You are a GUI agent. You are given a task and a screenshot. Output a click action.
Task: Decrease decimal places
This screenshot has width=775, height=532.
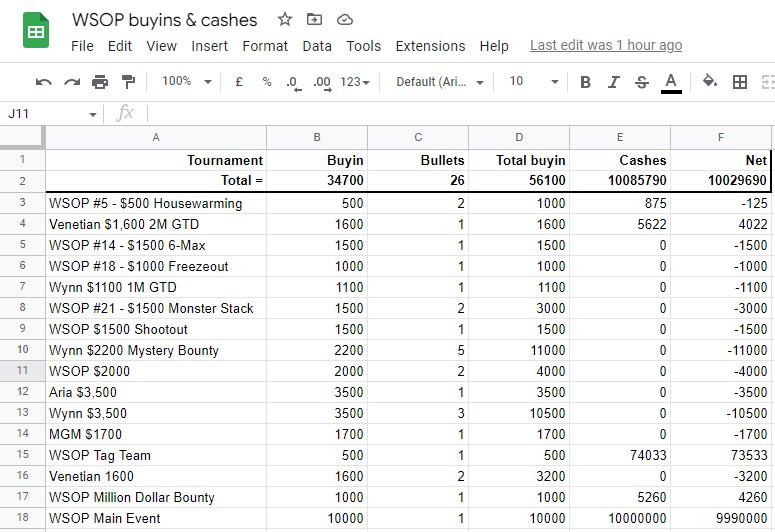pos(294,83)
